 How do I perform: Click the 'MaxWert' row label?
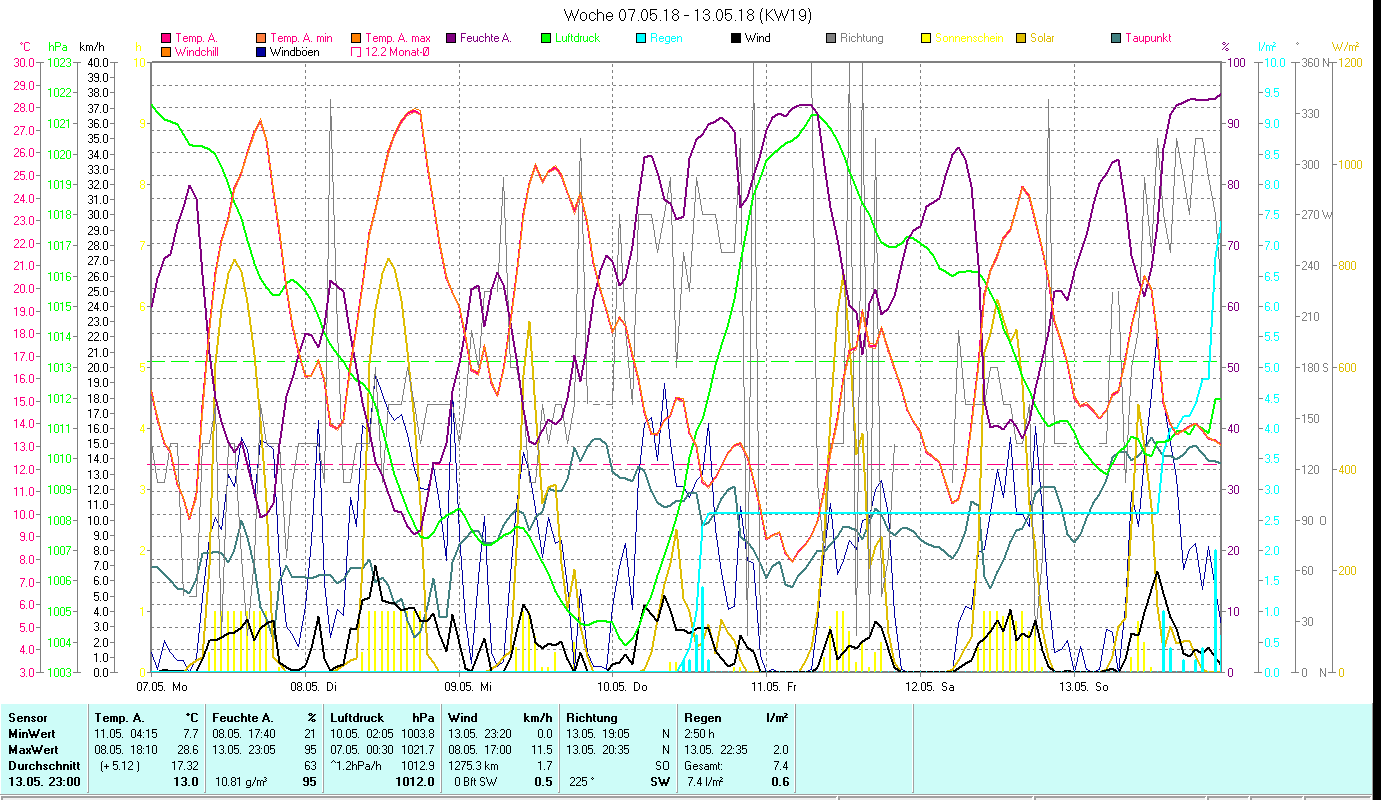click(34, 750)
